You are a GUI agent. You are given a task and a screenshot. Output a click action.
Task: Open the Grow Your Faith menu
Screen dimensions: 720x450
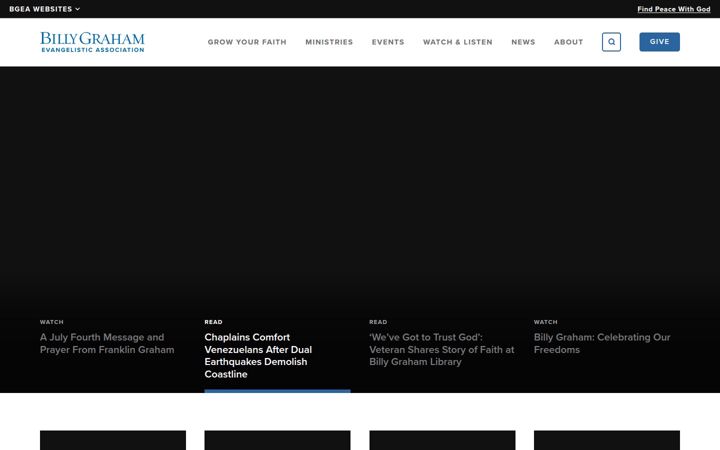point(247,42)
